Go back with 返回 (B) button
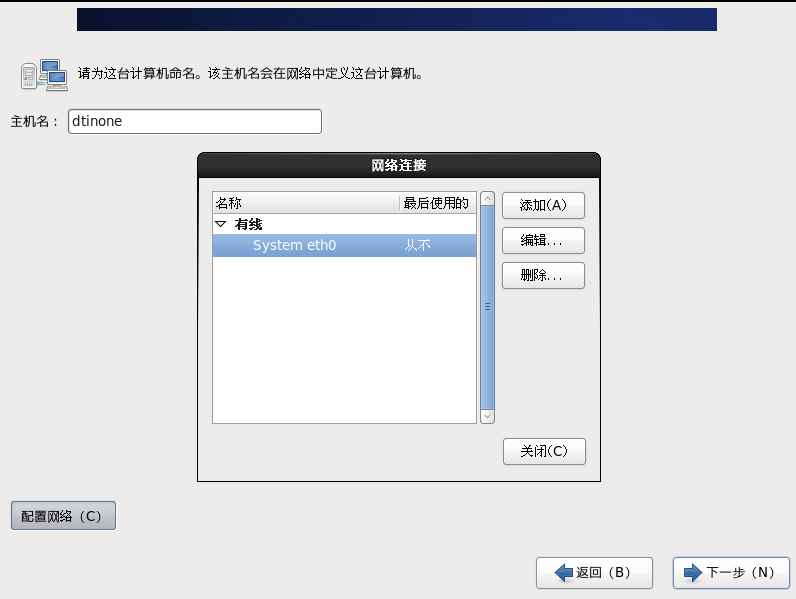 click(x=594, y=573)
